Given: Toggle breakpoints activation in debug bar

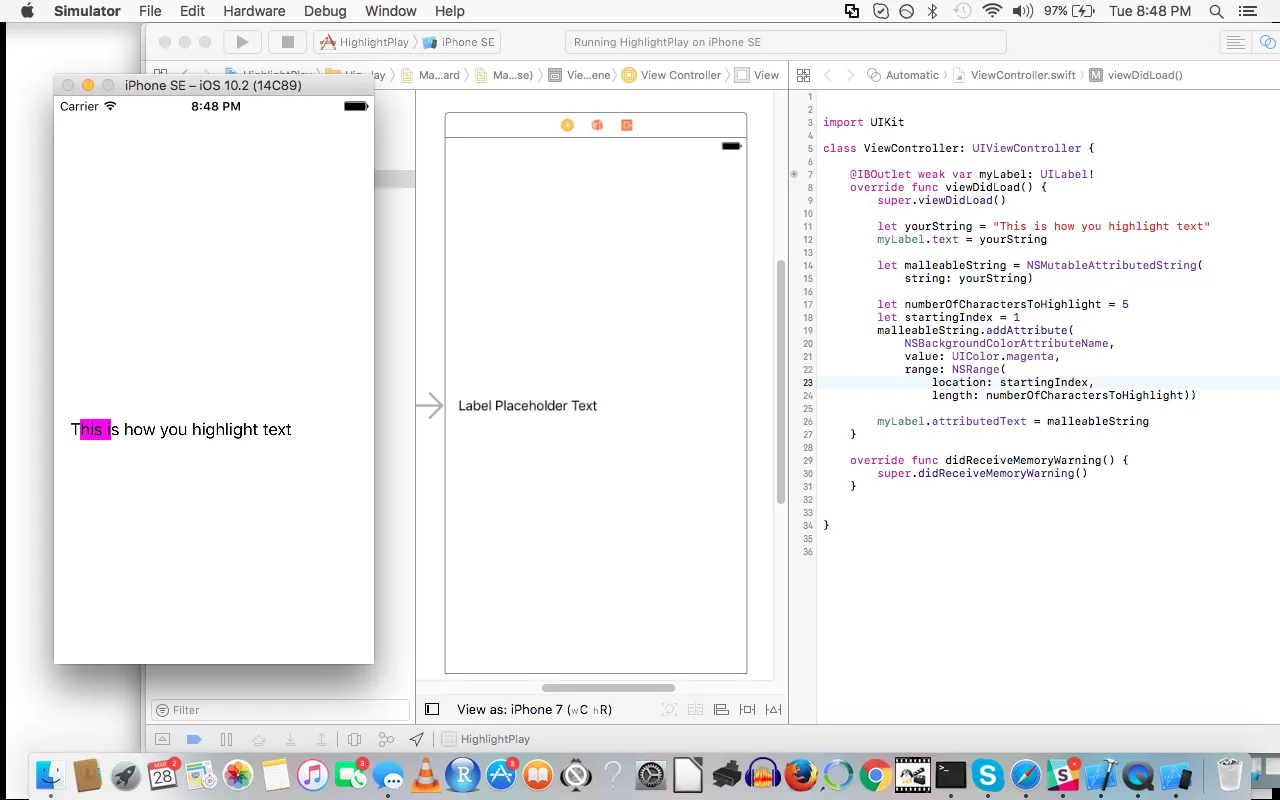Looking at the screenshot, I should pyautogui.click(x=194, y=740).
